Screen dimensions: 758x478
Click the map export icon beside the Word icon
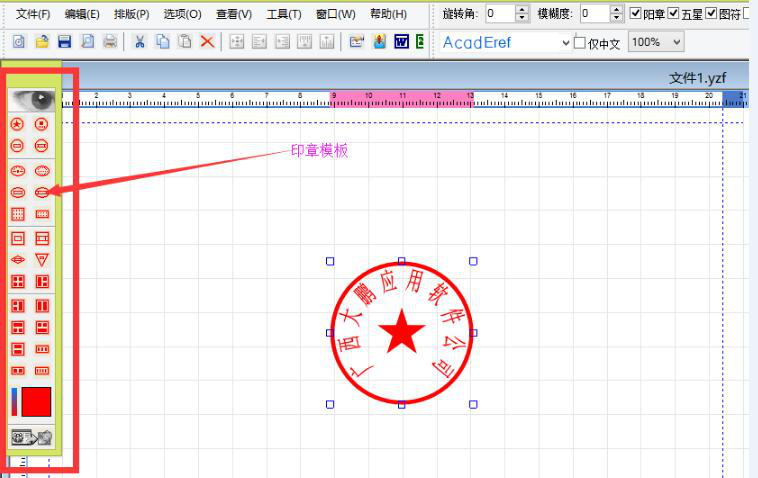379,42
